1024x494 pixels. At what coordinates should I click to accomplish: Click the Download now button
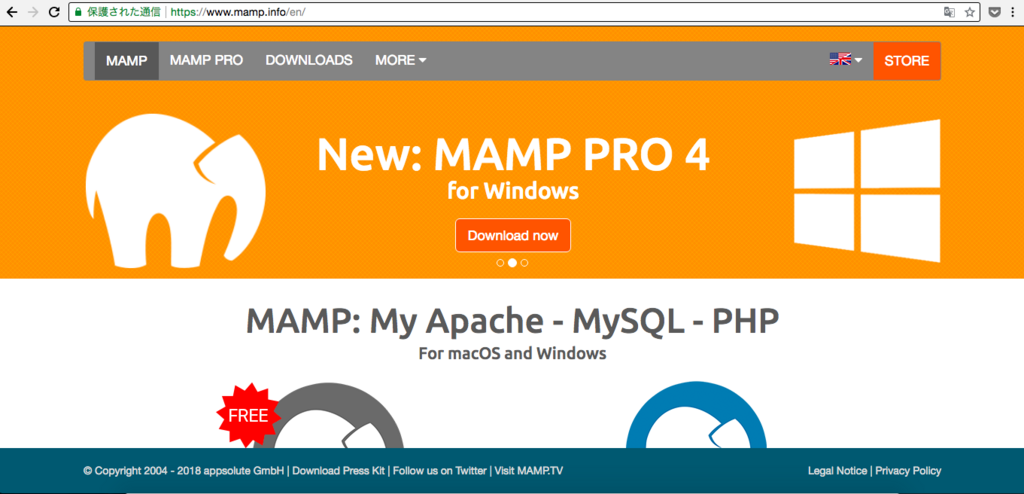[x=513, y=235]
